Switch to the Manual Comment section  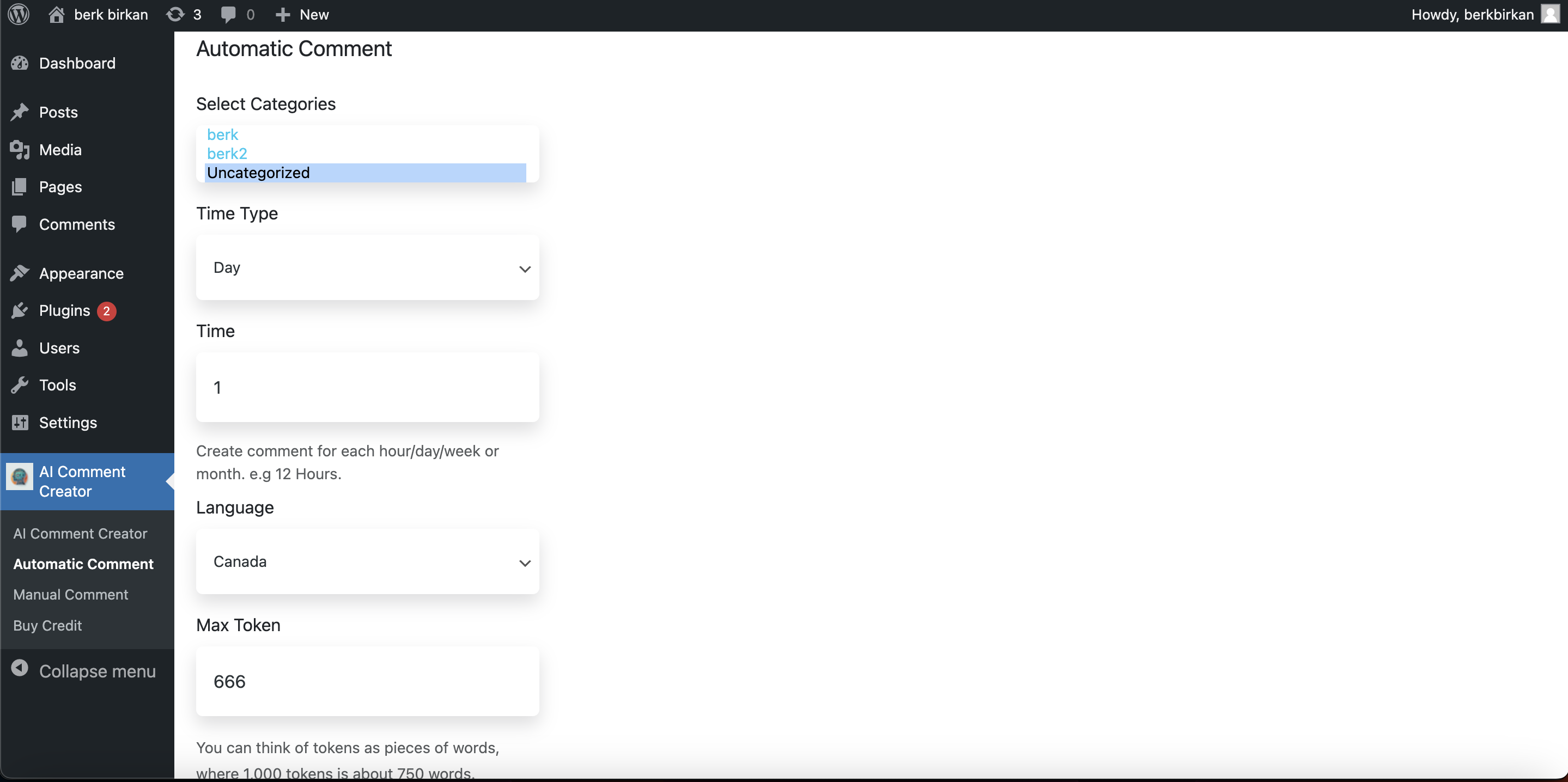[71, 594]
